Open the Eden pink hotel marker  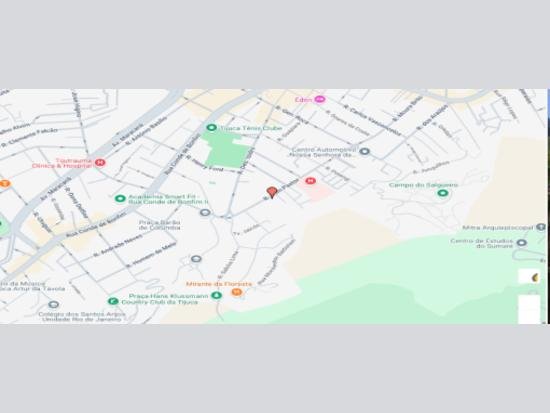click(320, 99)
